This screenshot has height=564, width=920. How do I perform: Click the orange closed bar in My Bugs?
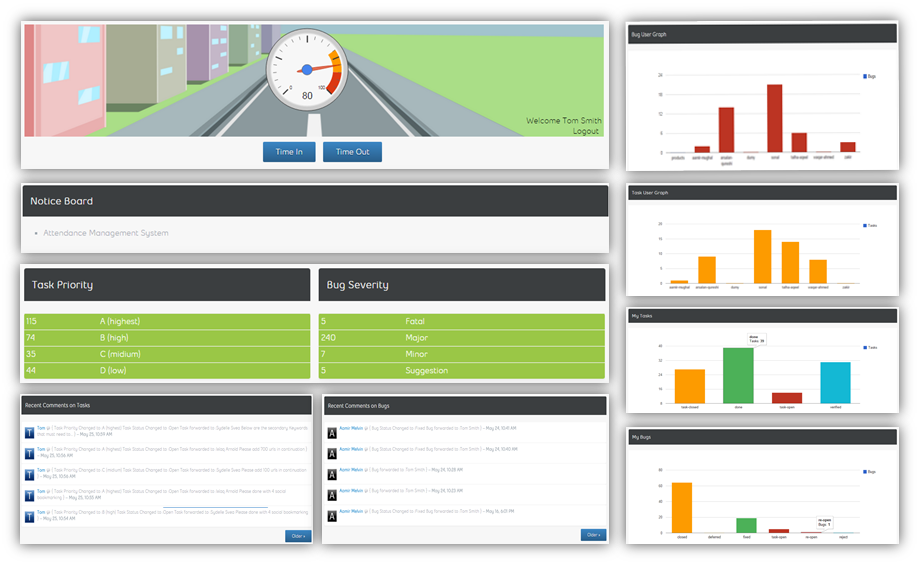pos(682,508)
